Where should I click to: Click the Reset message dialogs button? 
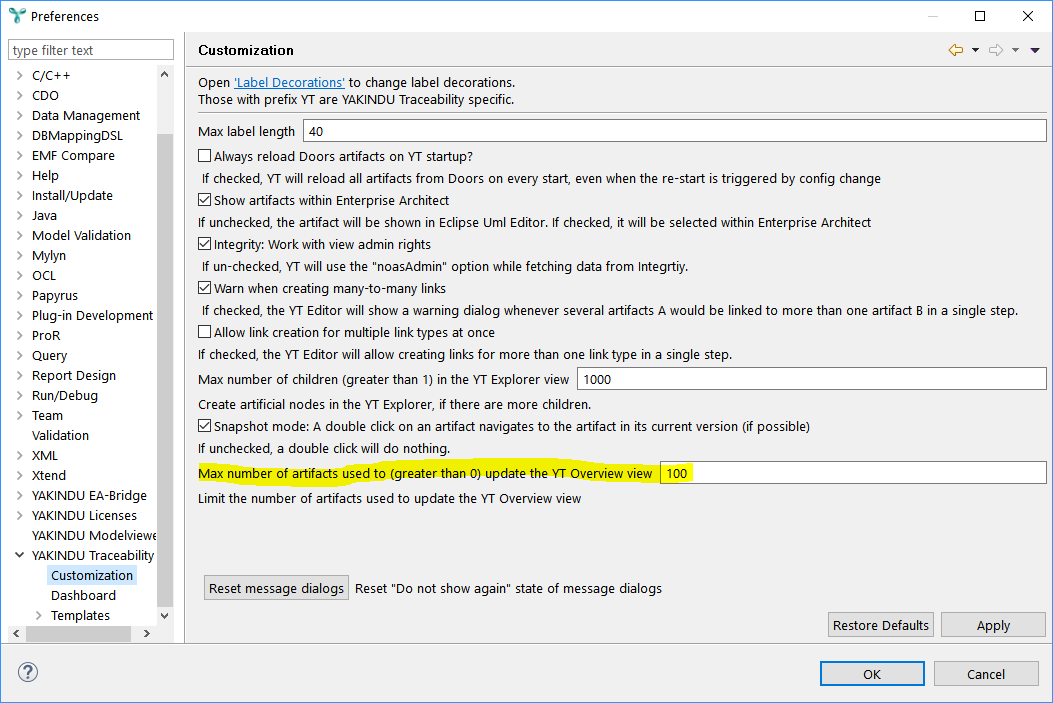coord(276,588)
